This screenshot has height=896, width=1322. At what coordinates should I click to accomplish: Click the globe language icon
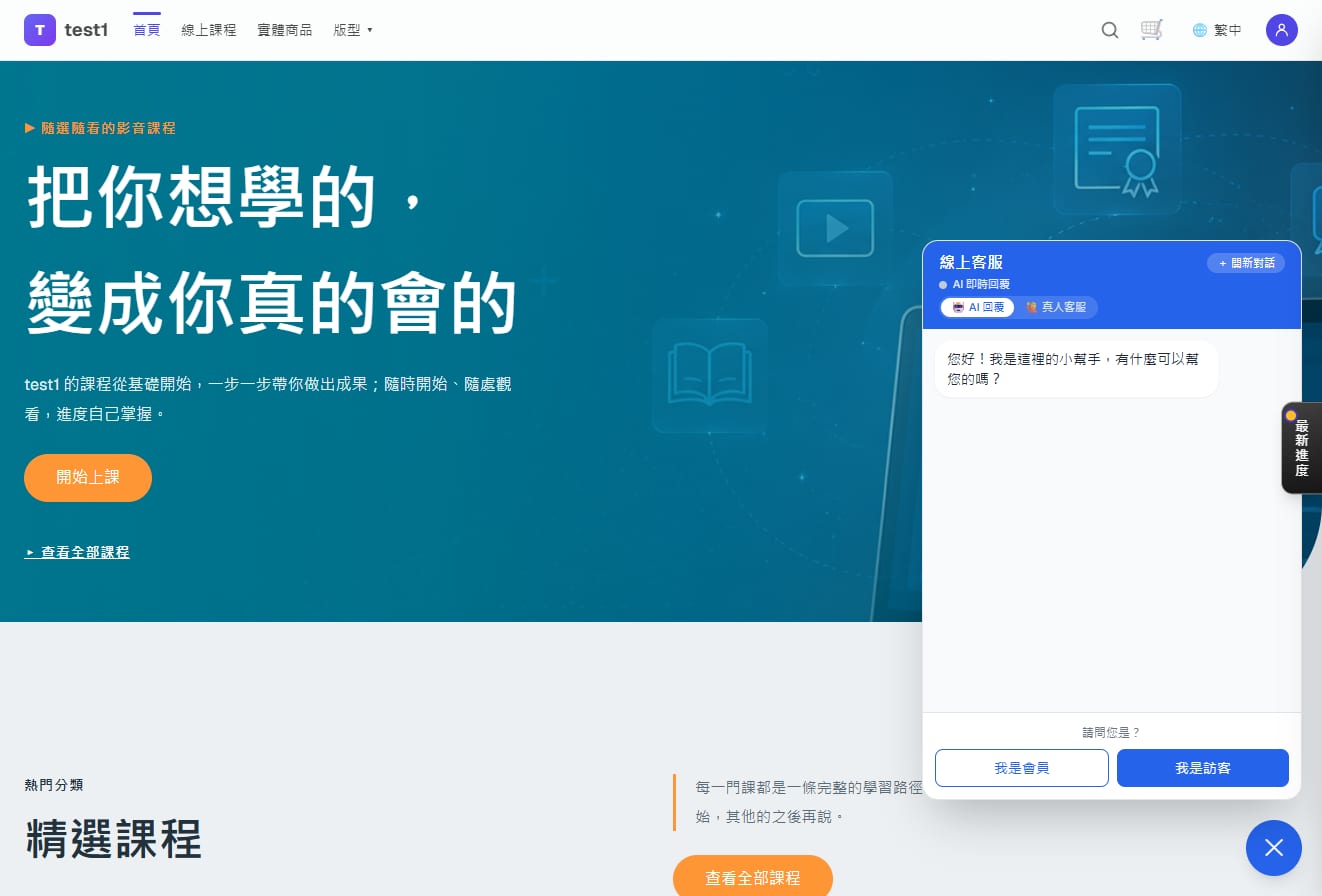click(1200, 30)
